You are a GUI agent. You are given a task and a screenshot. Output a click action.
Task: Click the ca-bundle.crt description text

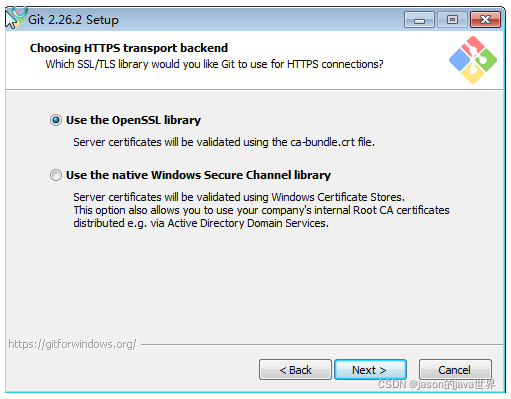point(224,142)
